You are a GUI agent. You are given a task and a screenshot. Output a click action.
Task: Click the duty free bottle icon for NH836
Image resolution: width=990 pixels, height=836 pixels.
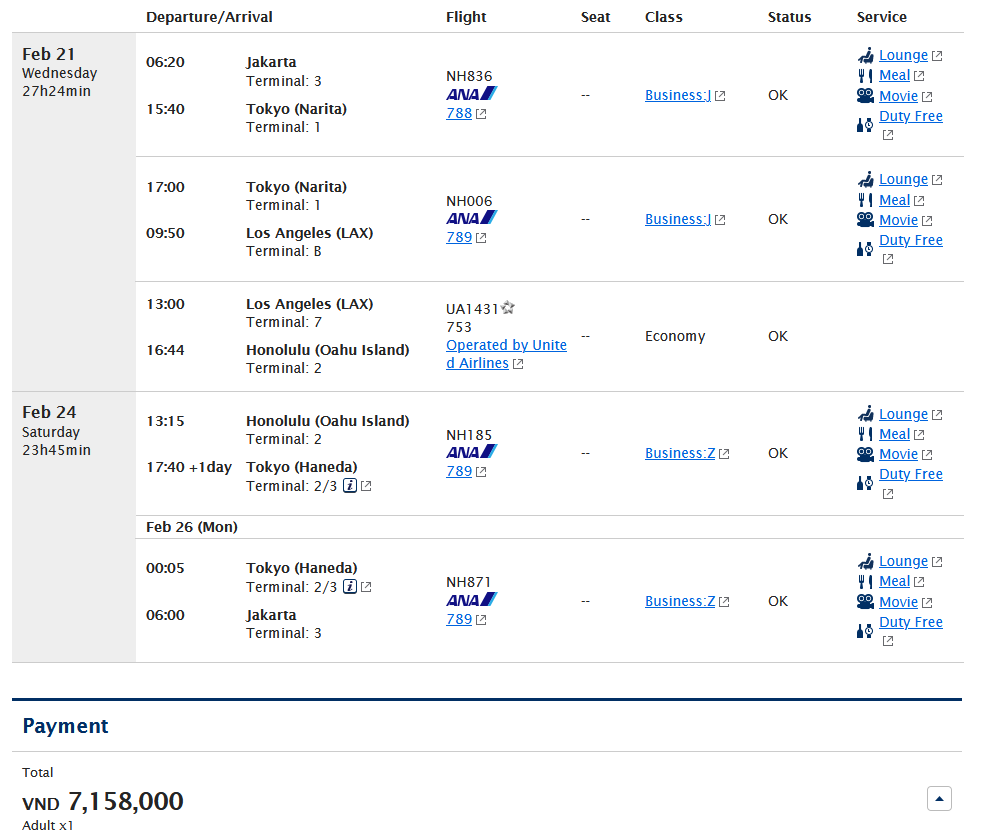[865, 125]
